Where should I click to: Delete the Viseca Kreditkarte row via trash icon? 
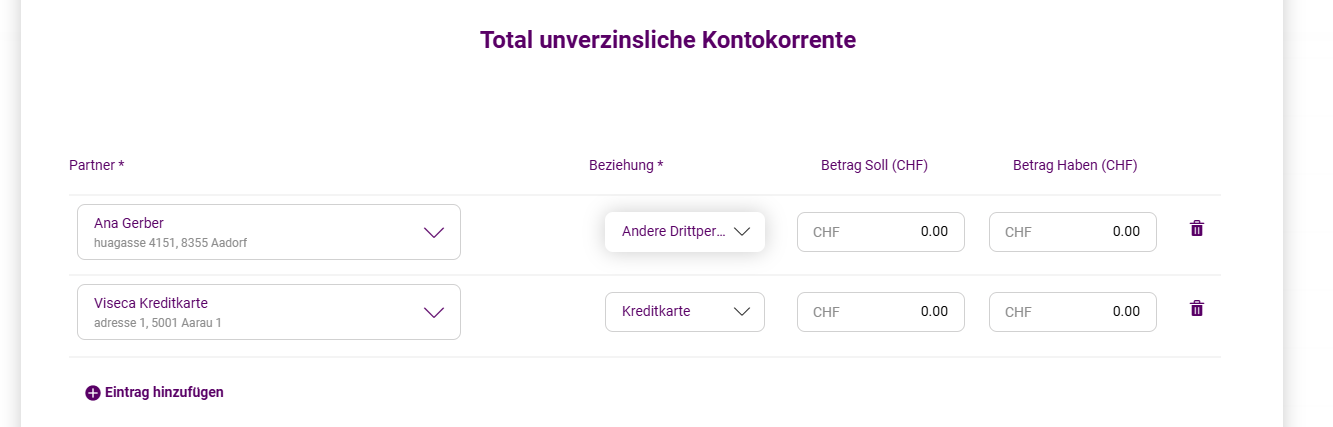[x=1196, y=309]
